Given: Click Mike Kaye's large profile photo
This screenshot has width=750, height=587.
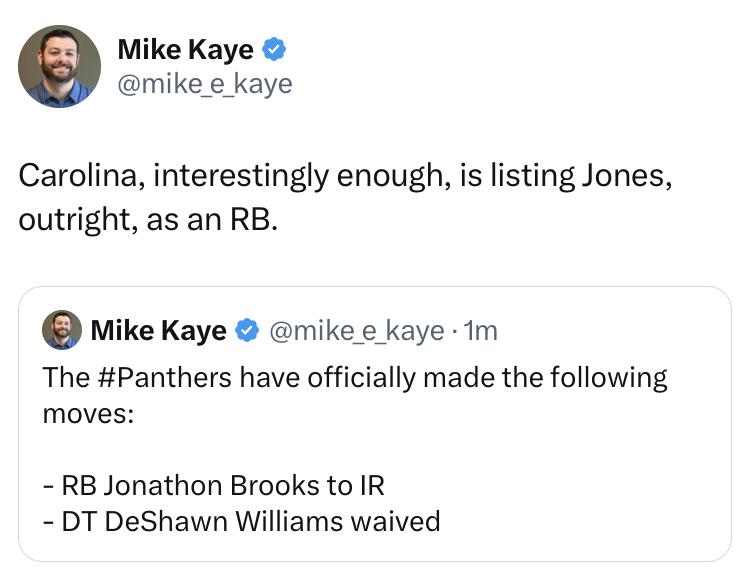Looking at the screenshot, I should tap(59, 66).
